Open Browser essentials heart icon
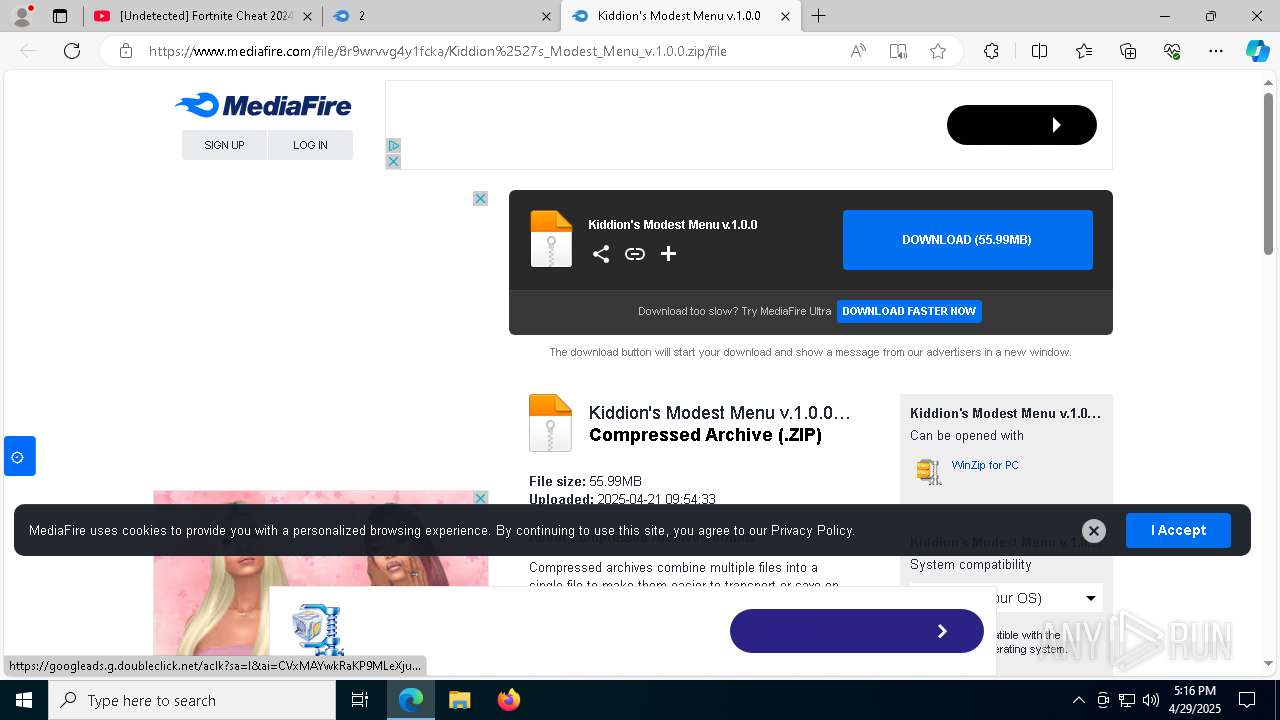Viewport: 1280px width, 720px height. click(x=1172, y=51)
